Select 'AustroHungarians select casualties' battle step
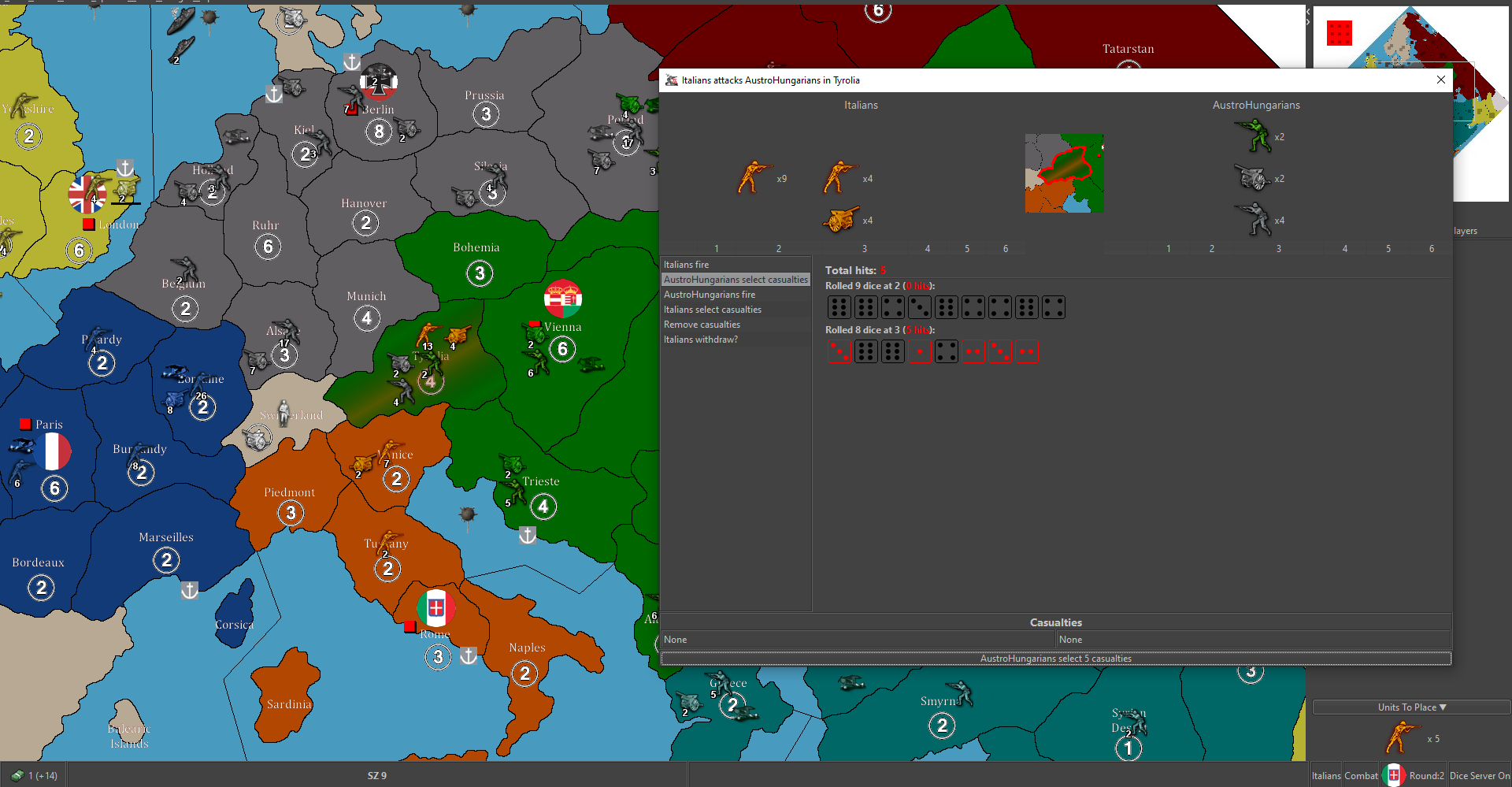 pyautogui.click(x=736, y=280)
